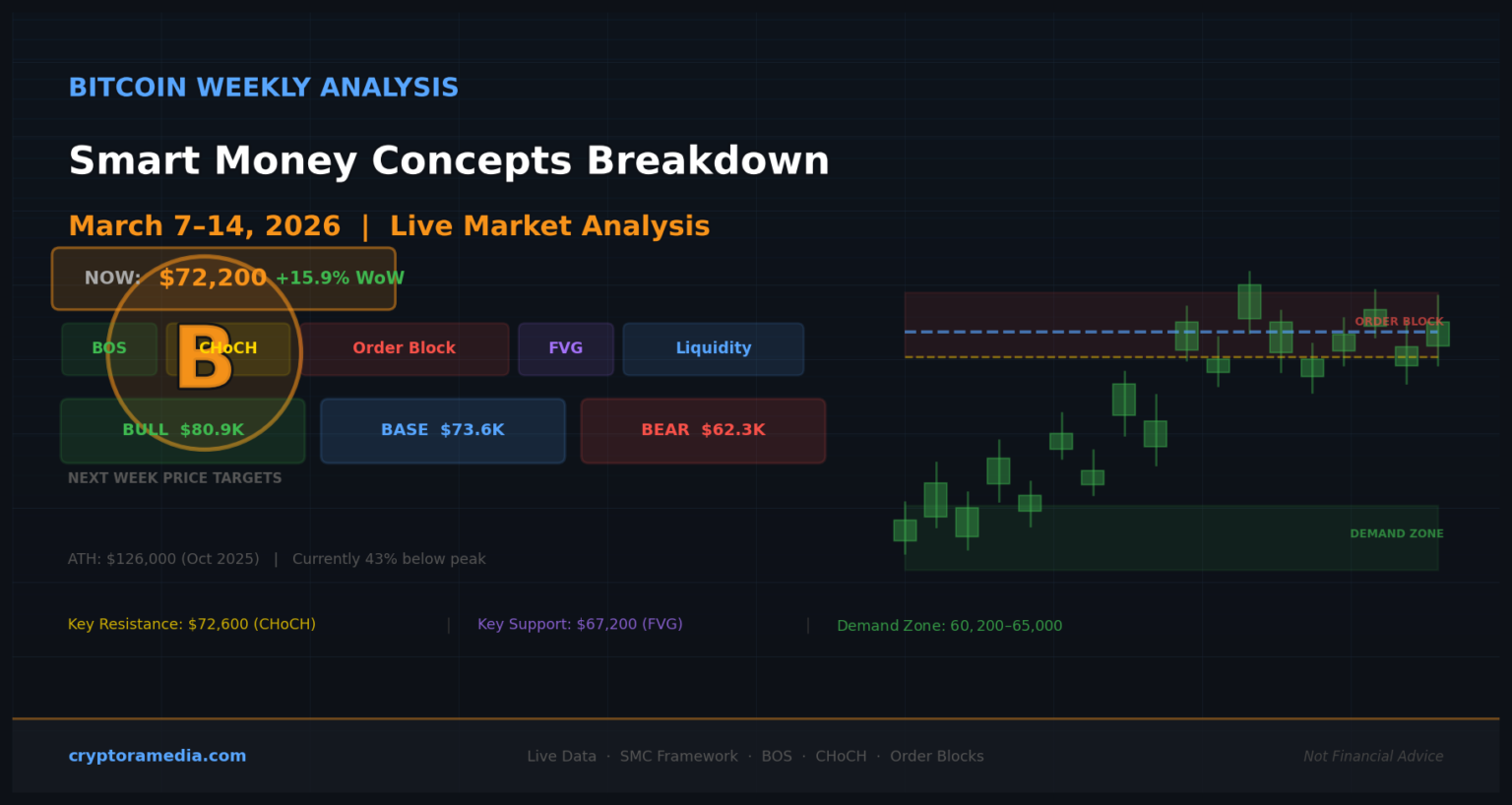Select the purple FVG tag
The width and height of the screenshot is (1512, 805).
566,348
